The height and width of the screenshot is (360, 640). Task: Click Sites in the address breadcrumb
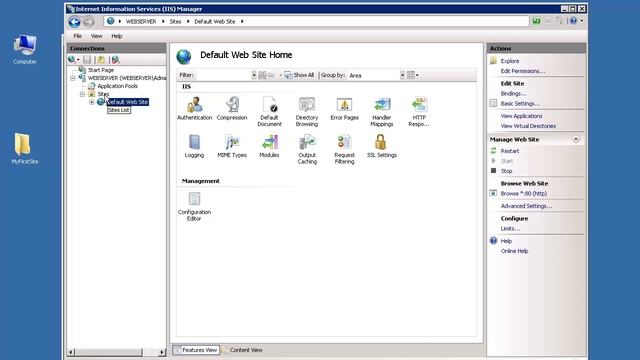[x=175, y=21]
